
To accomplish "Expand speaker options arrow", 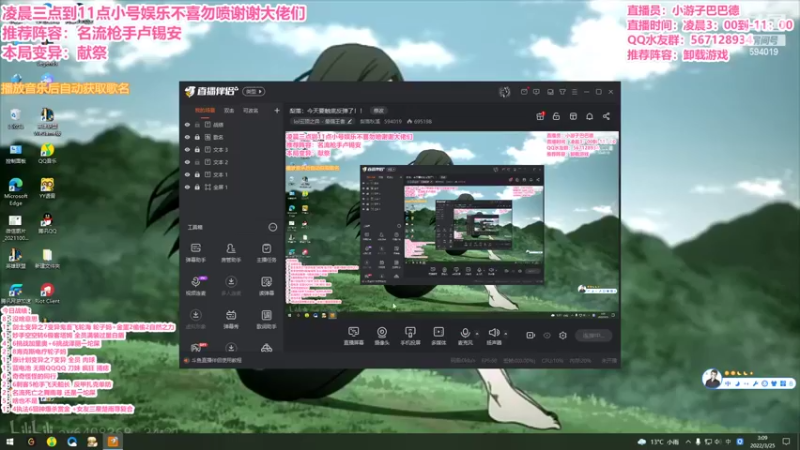I will point(506,334).
